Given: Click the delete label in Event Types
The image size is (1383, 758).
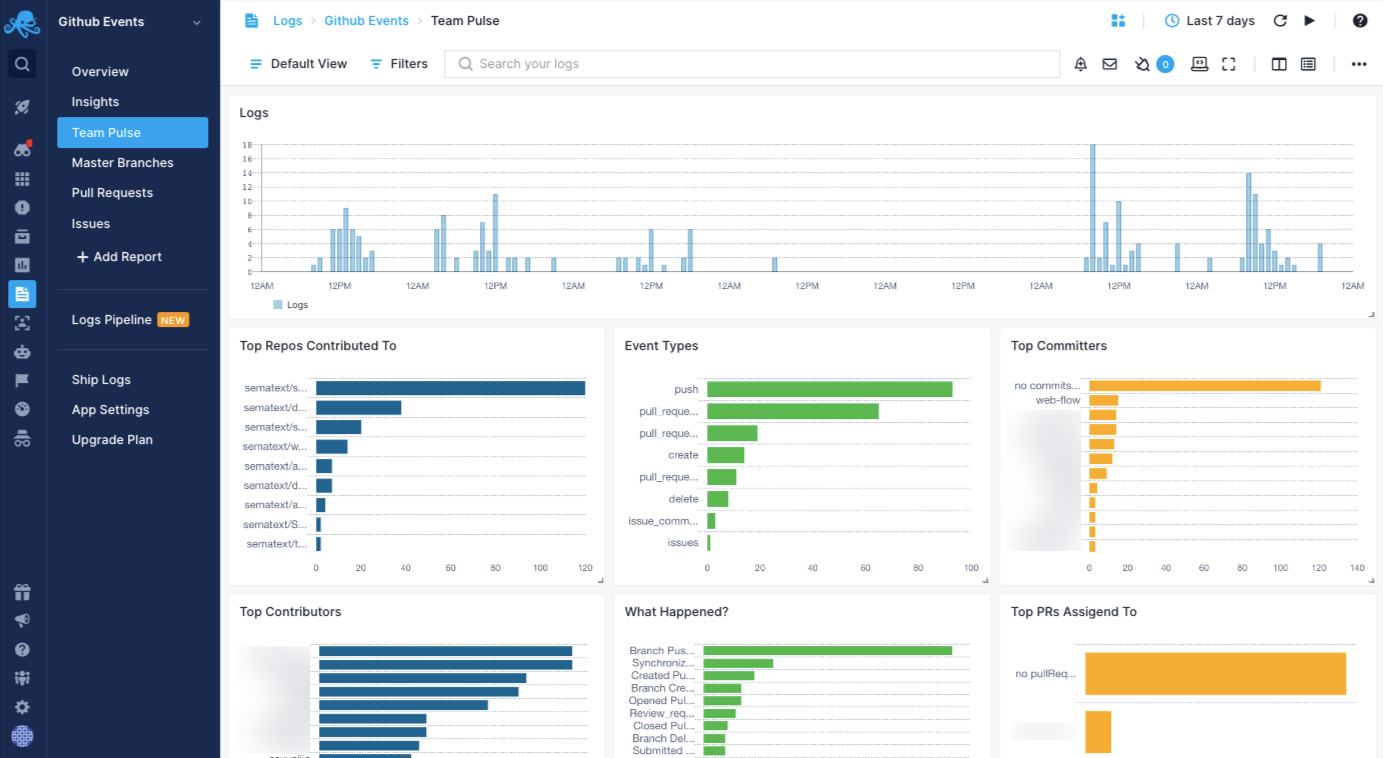Looking at the screenshot, I should [684, 499].
